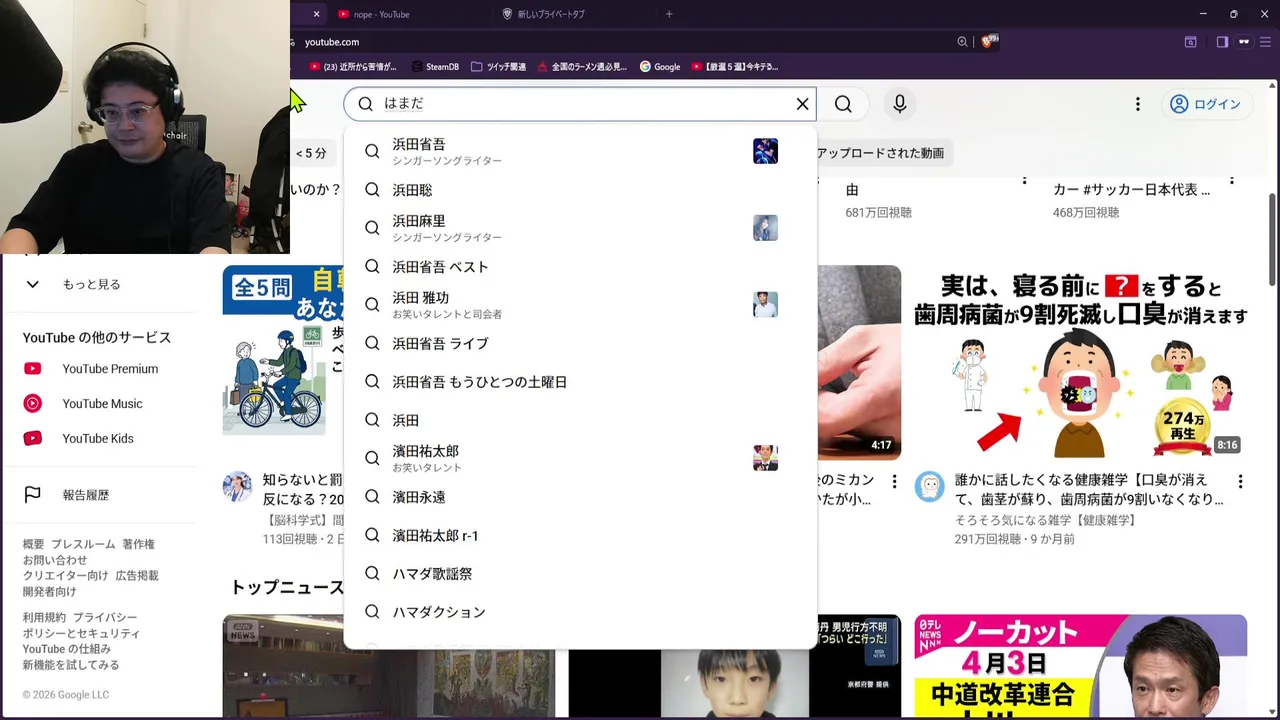Image resolution: width=1280 pixels, height=720 pixels.
Task: Select the plain 浜田 suggestion
Action: tap(580, 420)
